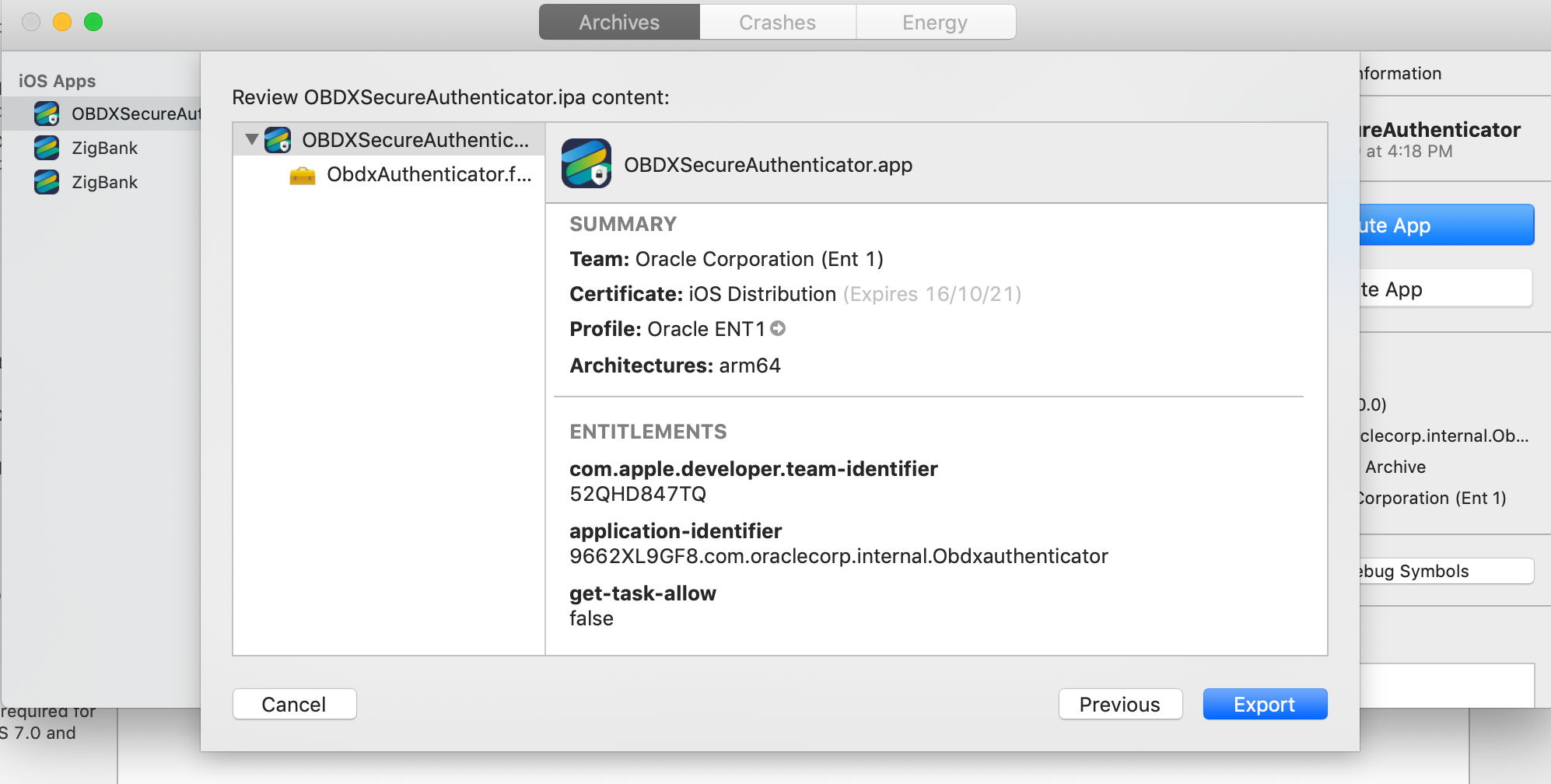
Task: Click the large OBDXSecureAuthenticator.app icon in the header
Action: click(x=586, y=163)
